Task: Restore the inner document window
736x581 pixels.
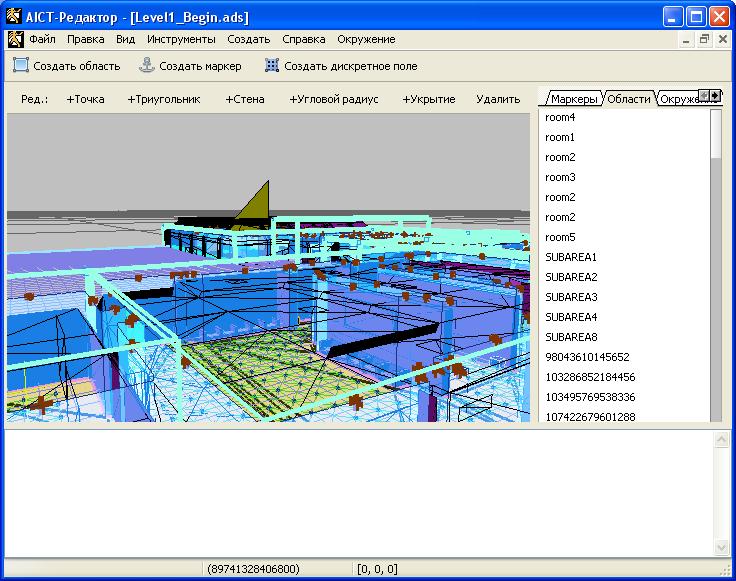Action: coord(704,40)
